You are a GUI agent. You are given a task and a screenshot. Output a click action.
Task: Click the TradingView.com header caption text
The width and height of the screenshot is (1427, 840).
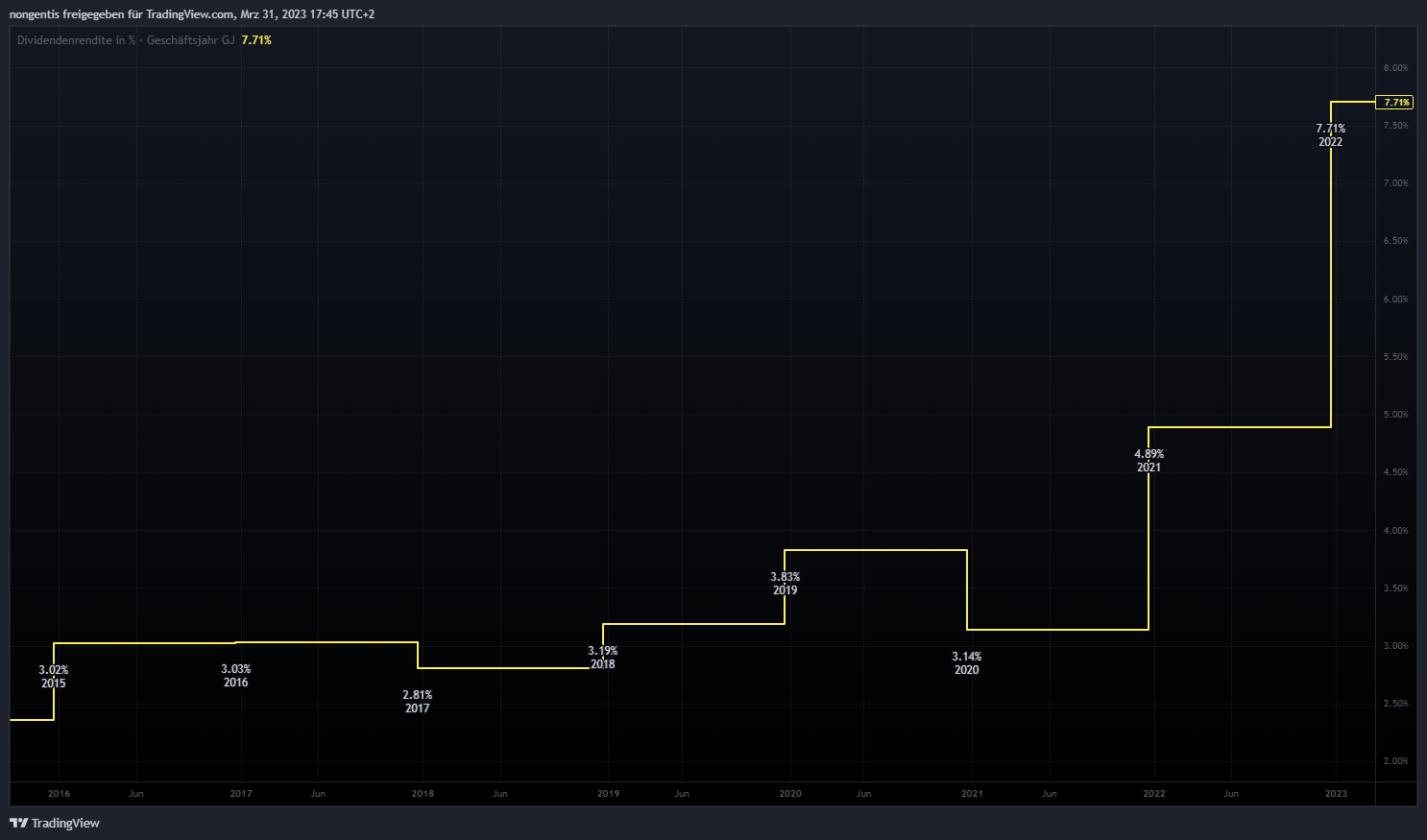pos(192,14)
